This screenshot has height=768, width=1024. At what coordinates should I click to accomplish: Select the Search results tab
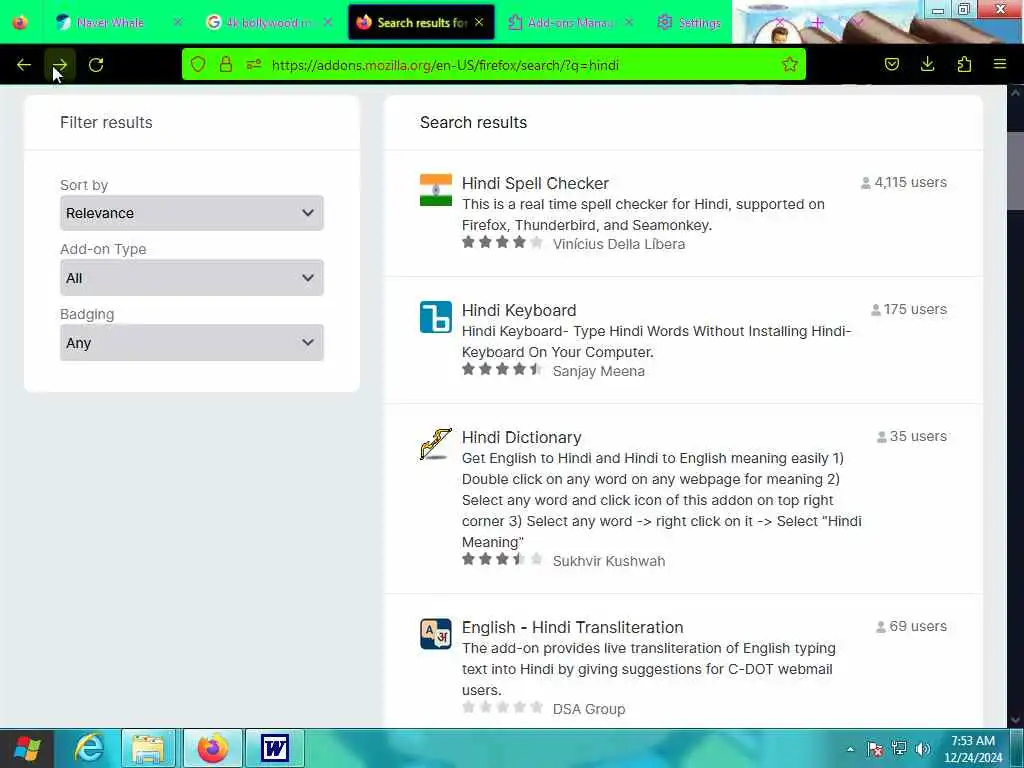421,22
